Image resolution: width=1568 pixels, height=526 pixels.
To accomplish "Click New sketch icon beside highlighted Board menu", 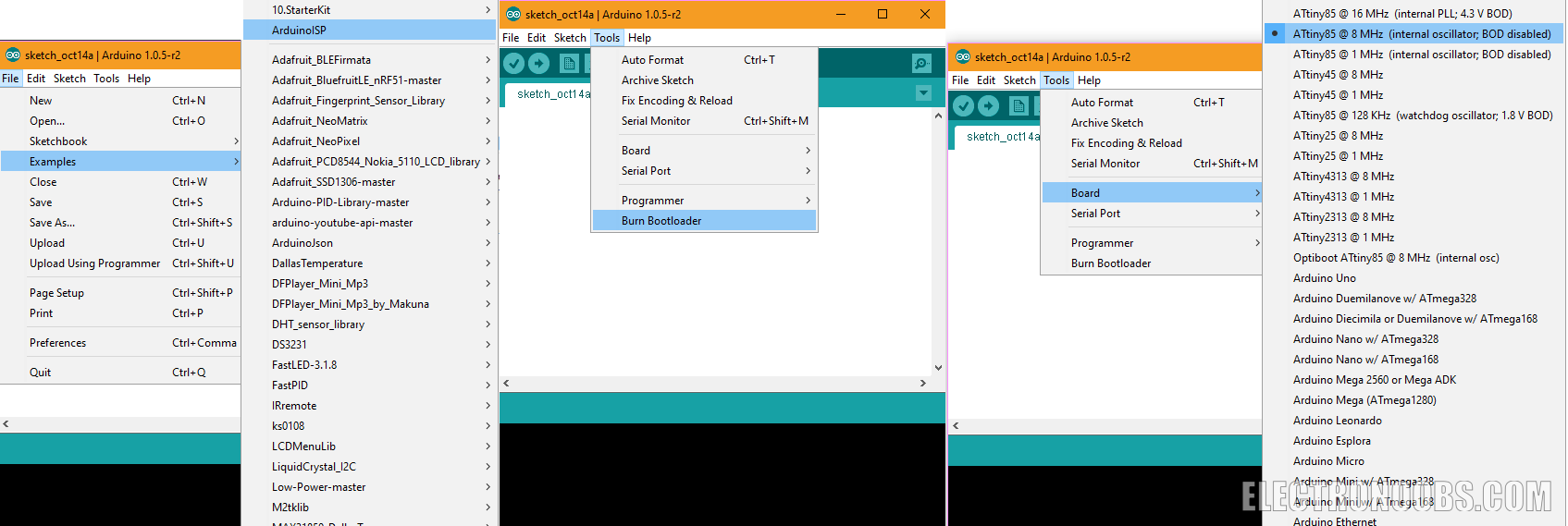I will [x=1019, y=105].
